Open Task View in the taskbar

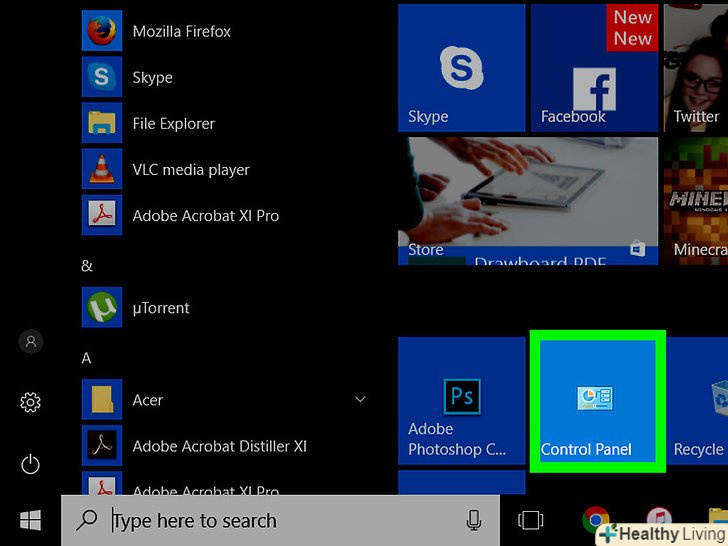(530, 520)
